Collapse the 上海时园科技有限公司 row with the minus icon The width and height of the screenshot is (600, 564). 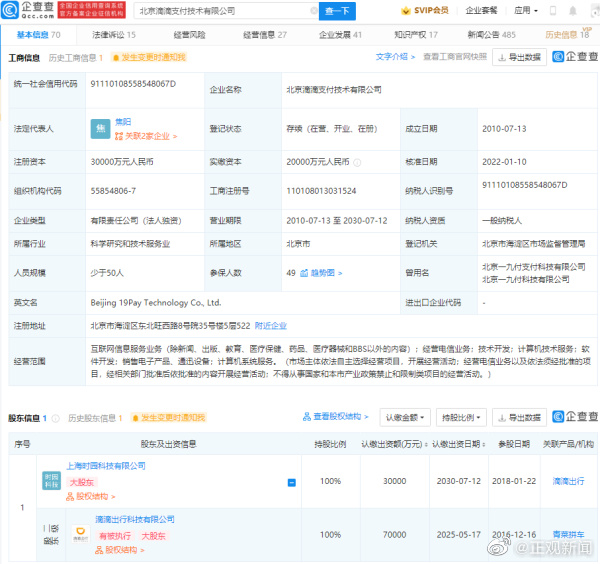(292, 482)
